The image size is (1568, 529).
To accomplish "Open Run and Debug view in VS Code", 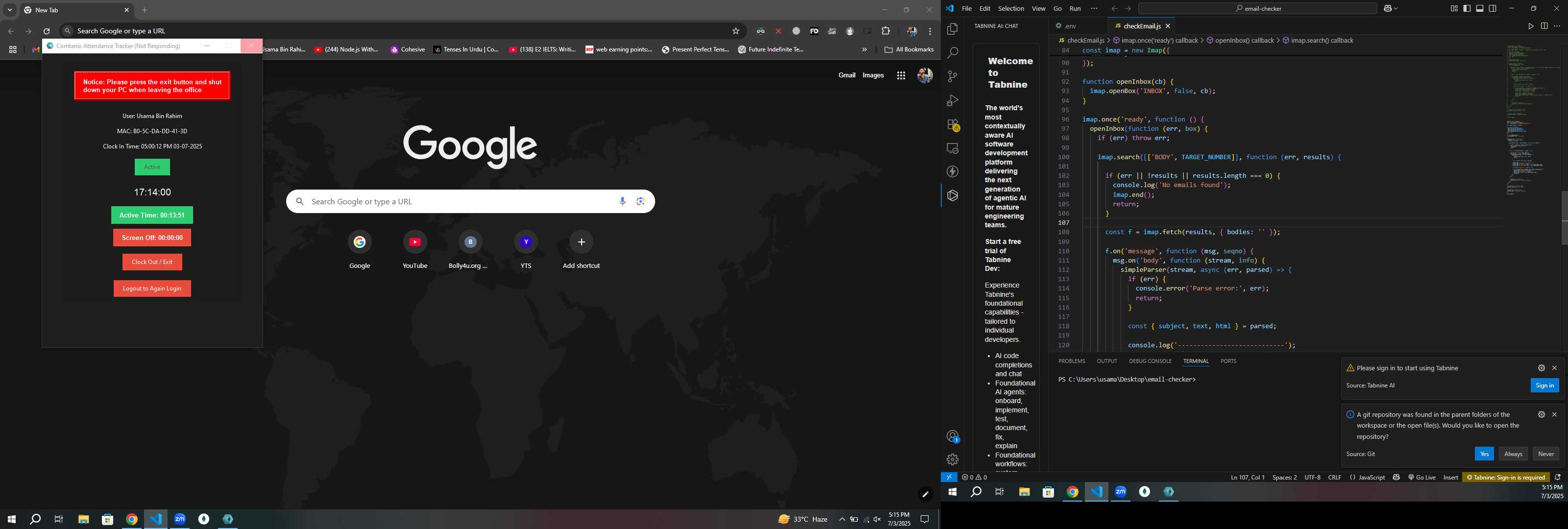I will coord(953,100).
